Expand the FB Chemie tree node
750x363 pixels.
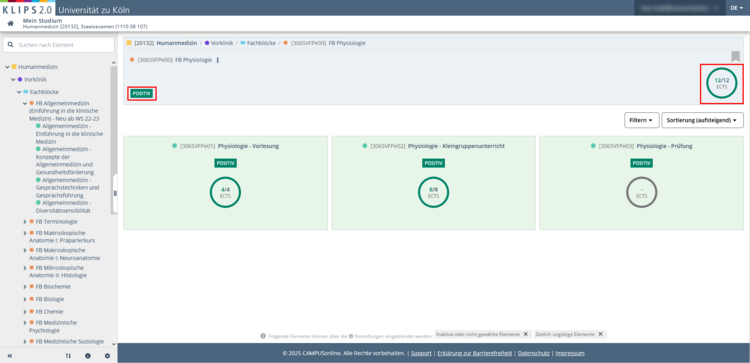click(25, 312)
